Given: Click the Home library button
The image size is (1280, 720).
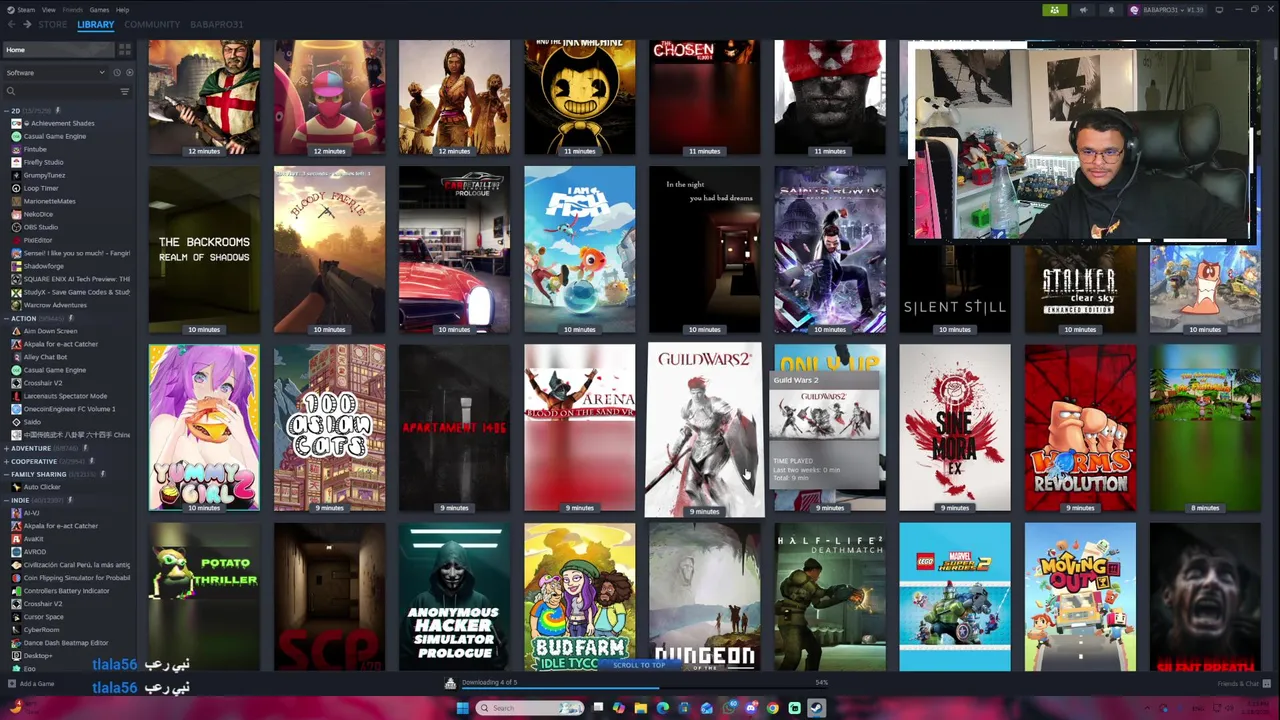Looking at the screenshot, I should [x=58, y=49].
